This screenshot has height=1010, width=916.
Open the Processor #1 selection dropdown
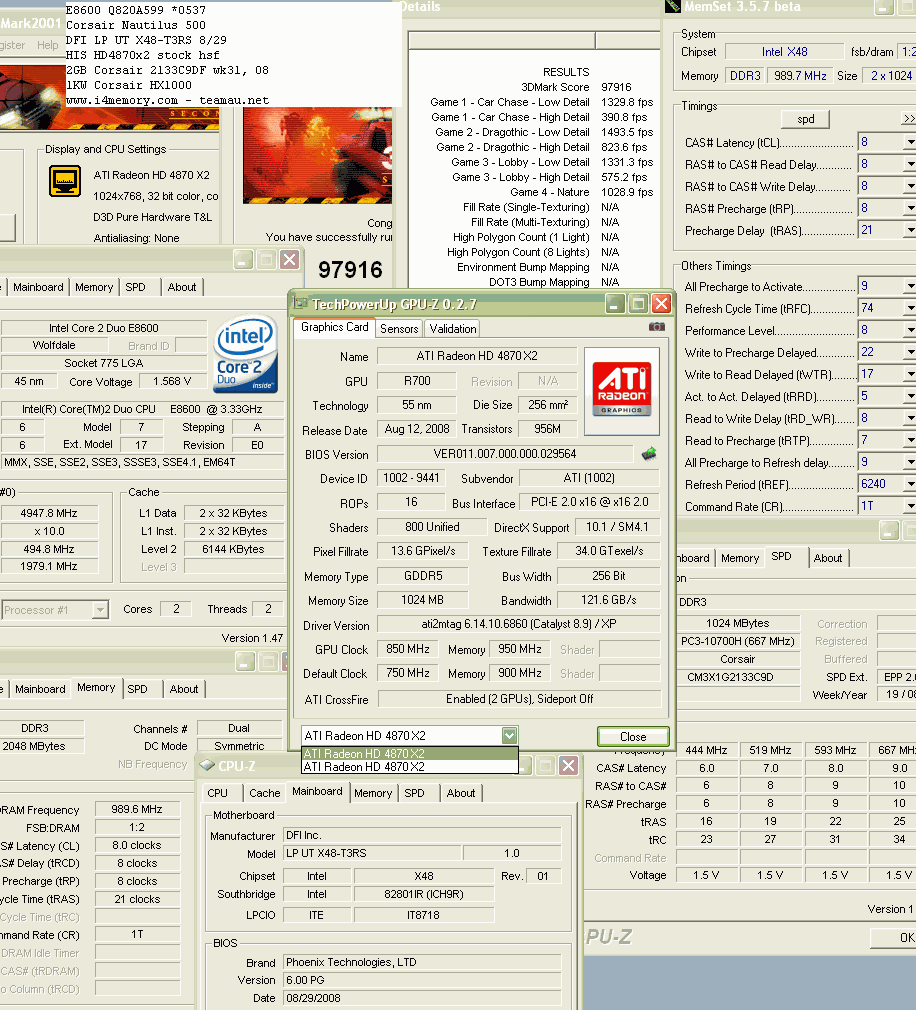(x=100, y=609)
